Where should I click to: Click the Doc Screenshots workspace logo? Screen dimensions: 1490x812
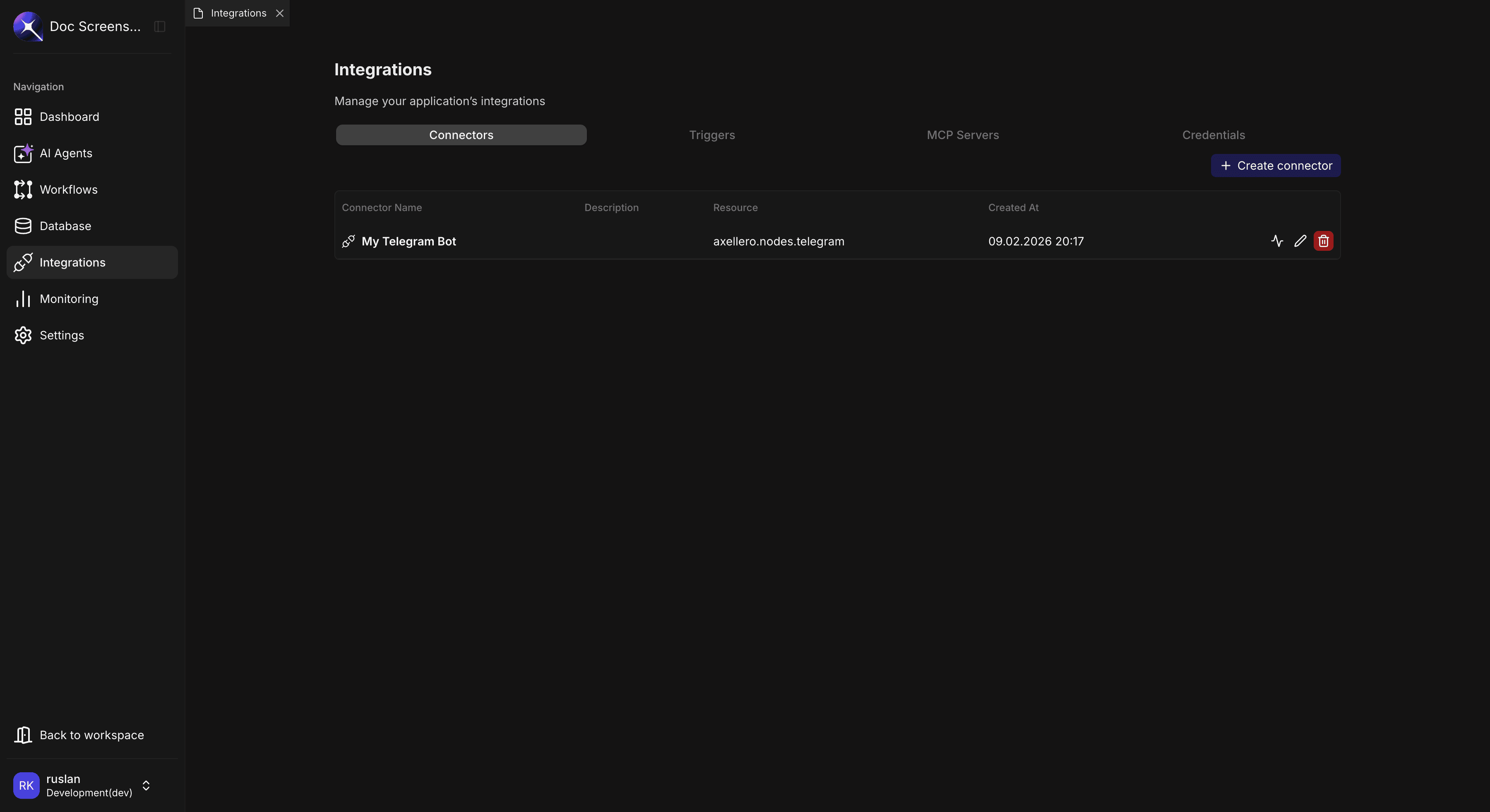28,26
